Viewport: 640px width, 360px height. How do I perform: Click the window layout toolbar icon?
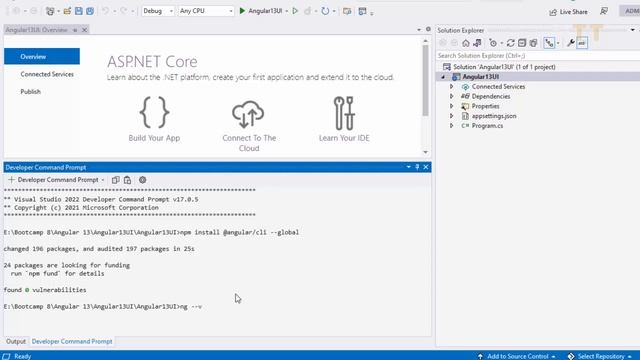tap(362, 11)
